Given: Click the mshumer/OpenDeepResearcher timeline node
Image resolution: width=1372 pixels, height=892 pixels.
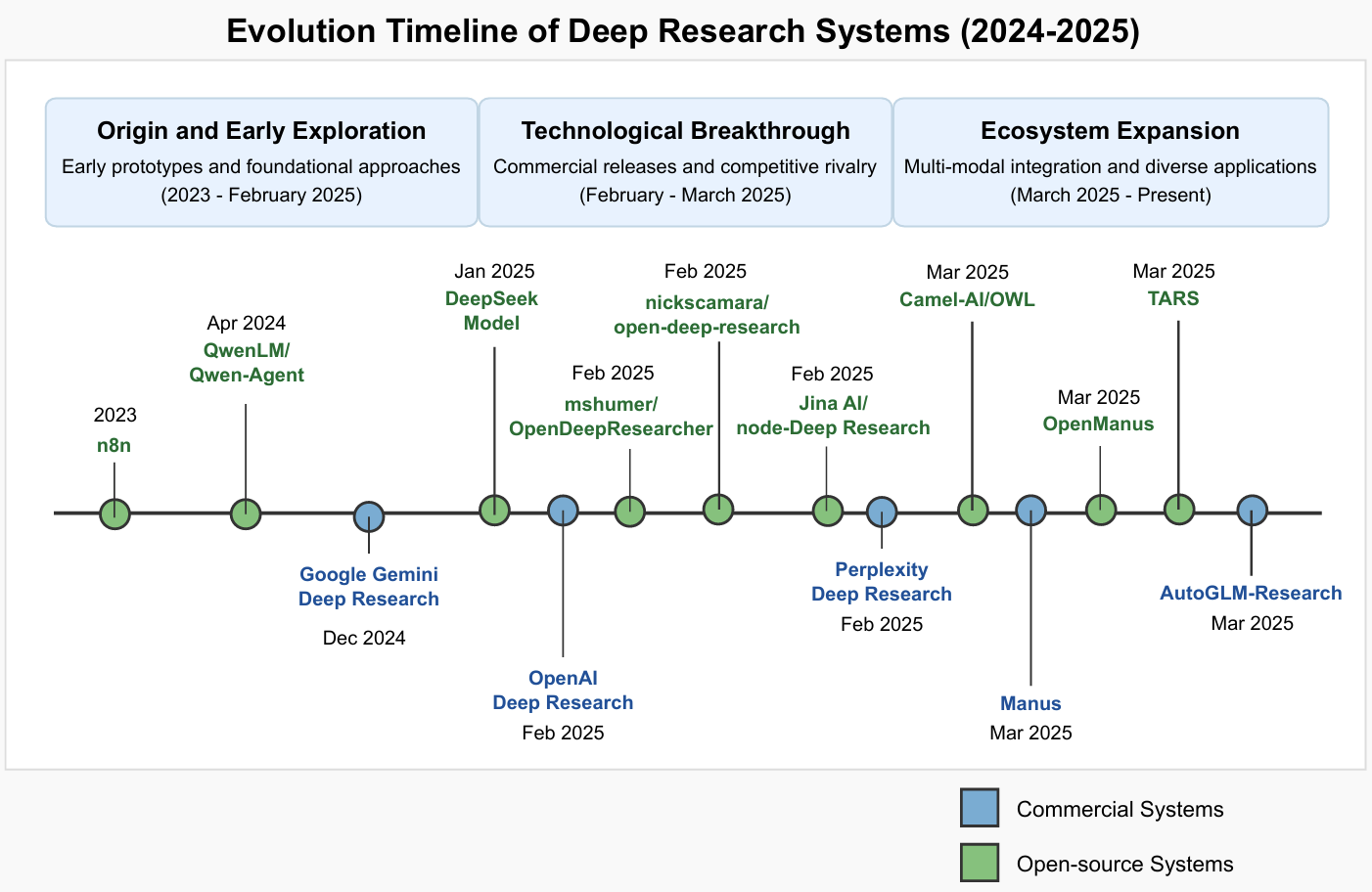Looking at the screenshot, I should coord(629,512).
